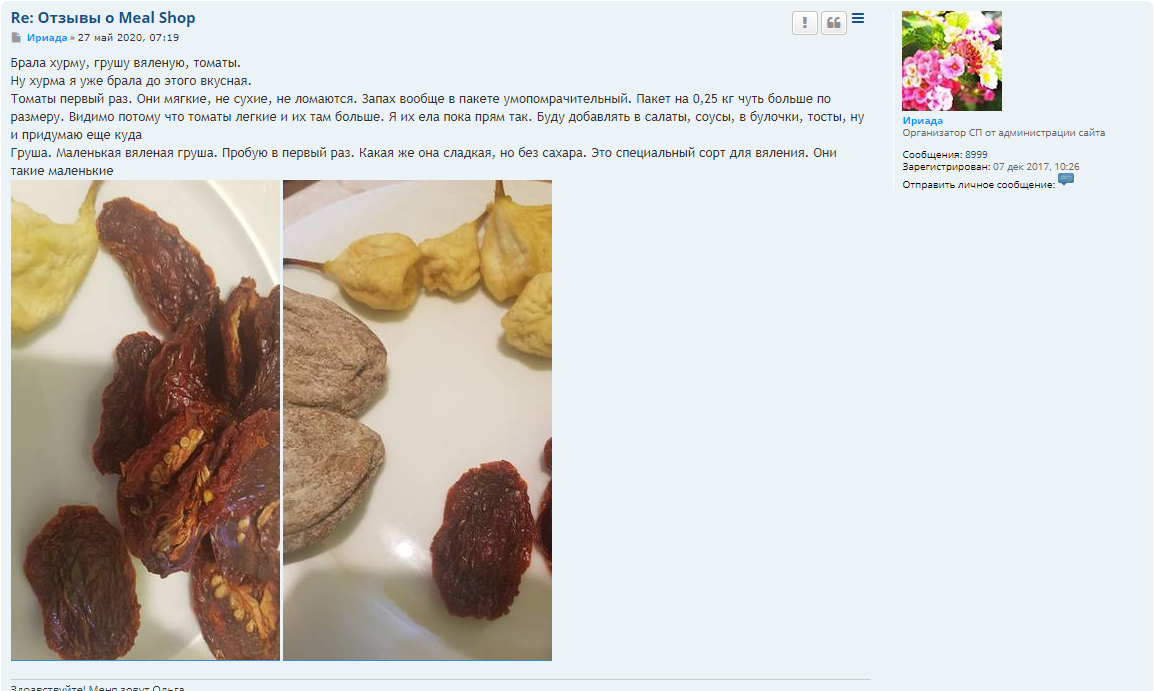View all 8999 messages by this user
The height and width of the screenshot is (691, 1154).
tap(976, 155)
